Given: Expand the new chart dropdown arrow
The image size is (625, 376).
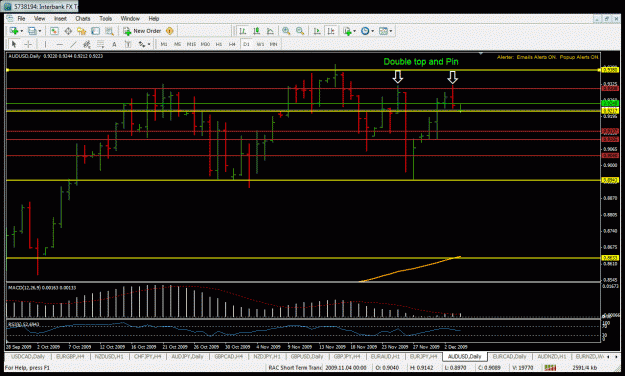Looking at the screenshot, I should click(x=22, y=31).
